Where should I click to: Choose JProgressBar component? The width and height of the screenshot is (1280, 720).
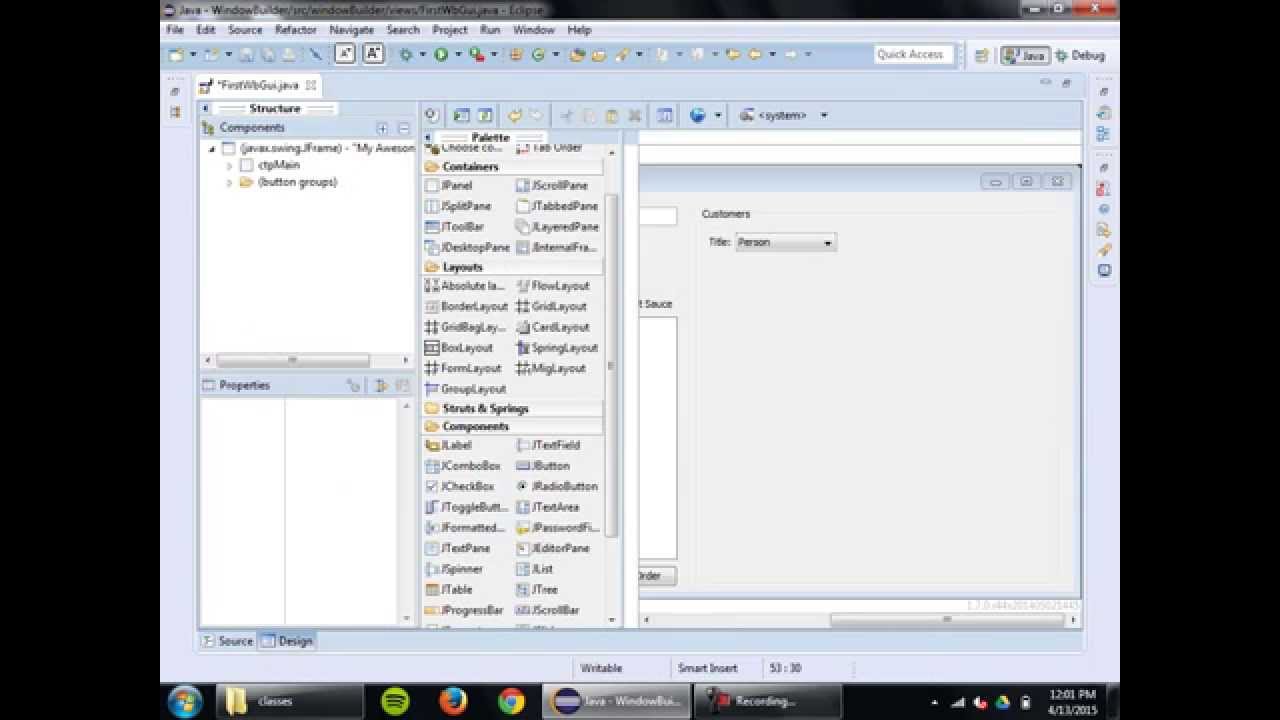click(x=464, y=610)
